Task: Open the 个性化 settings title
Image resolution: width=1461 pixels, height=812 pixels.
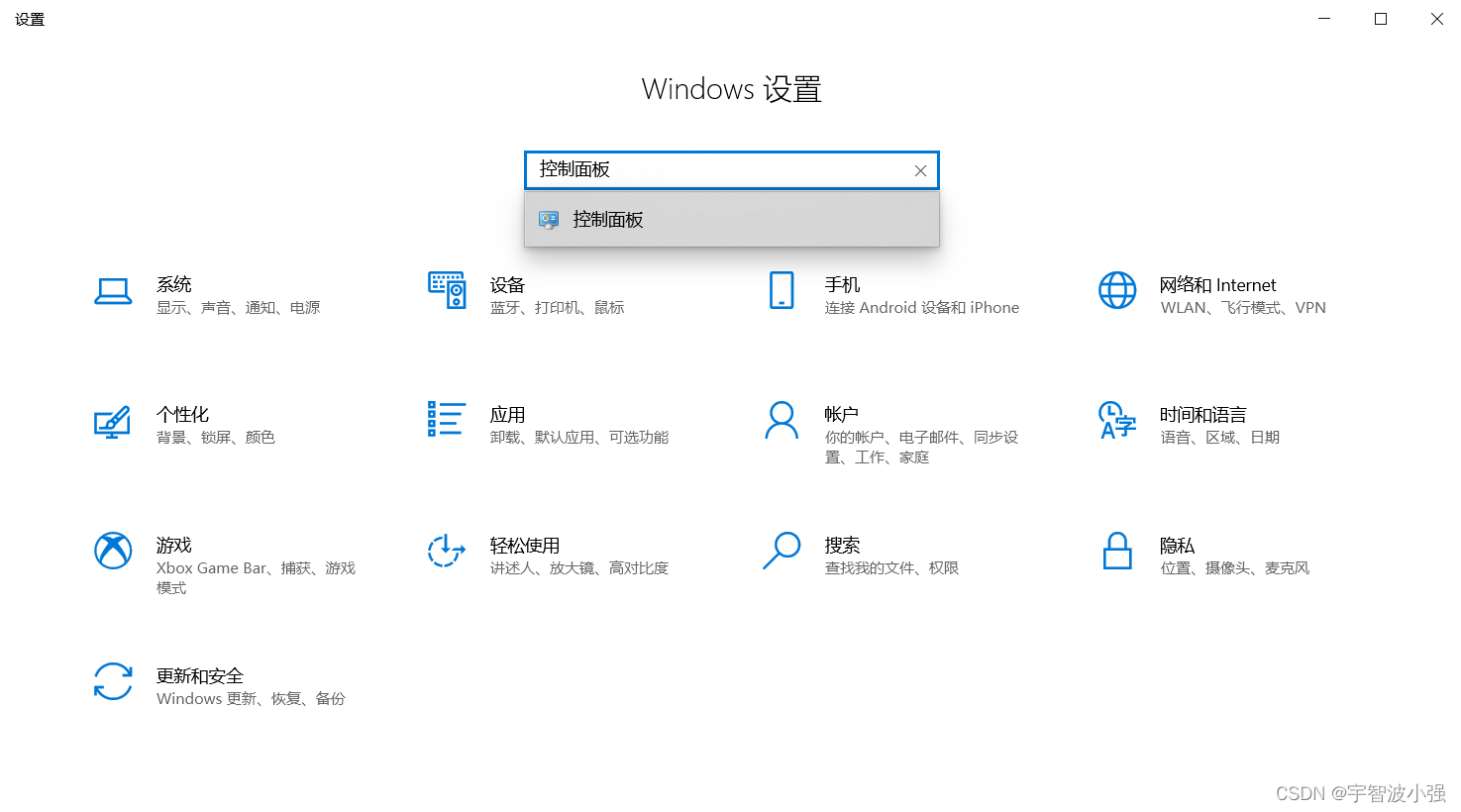Action: [183, 415]
